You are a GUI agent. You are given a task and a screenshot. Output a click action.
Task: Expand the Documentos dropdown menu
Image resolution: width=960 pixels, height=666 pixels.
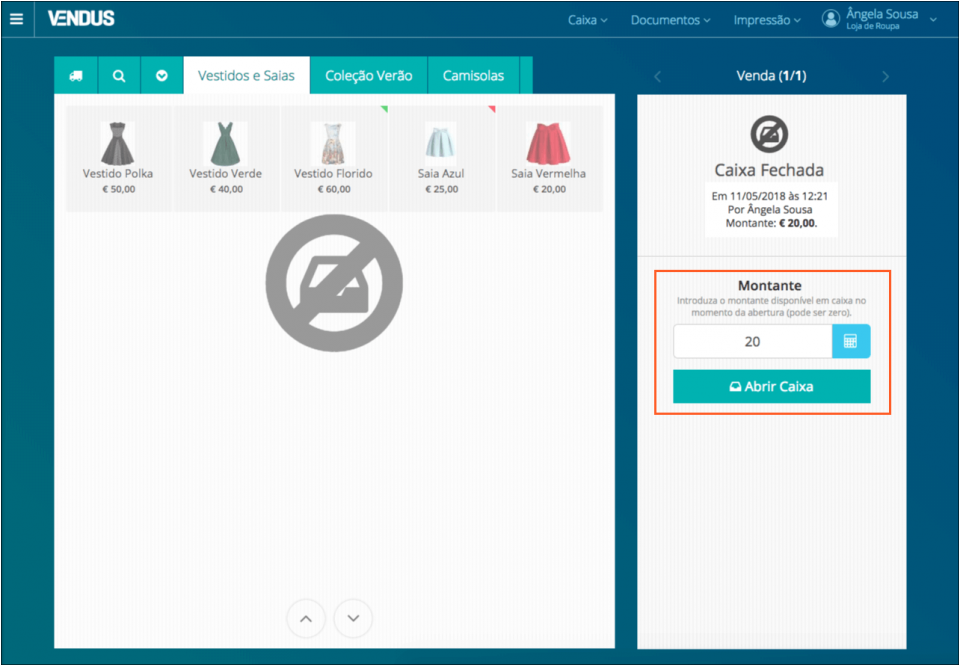click(670, 20)
